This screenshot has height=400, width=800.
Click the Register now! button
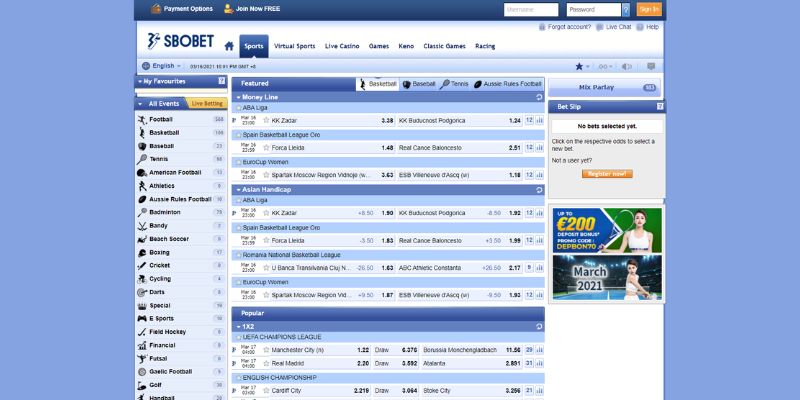[607, 174]
